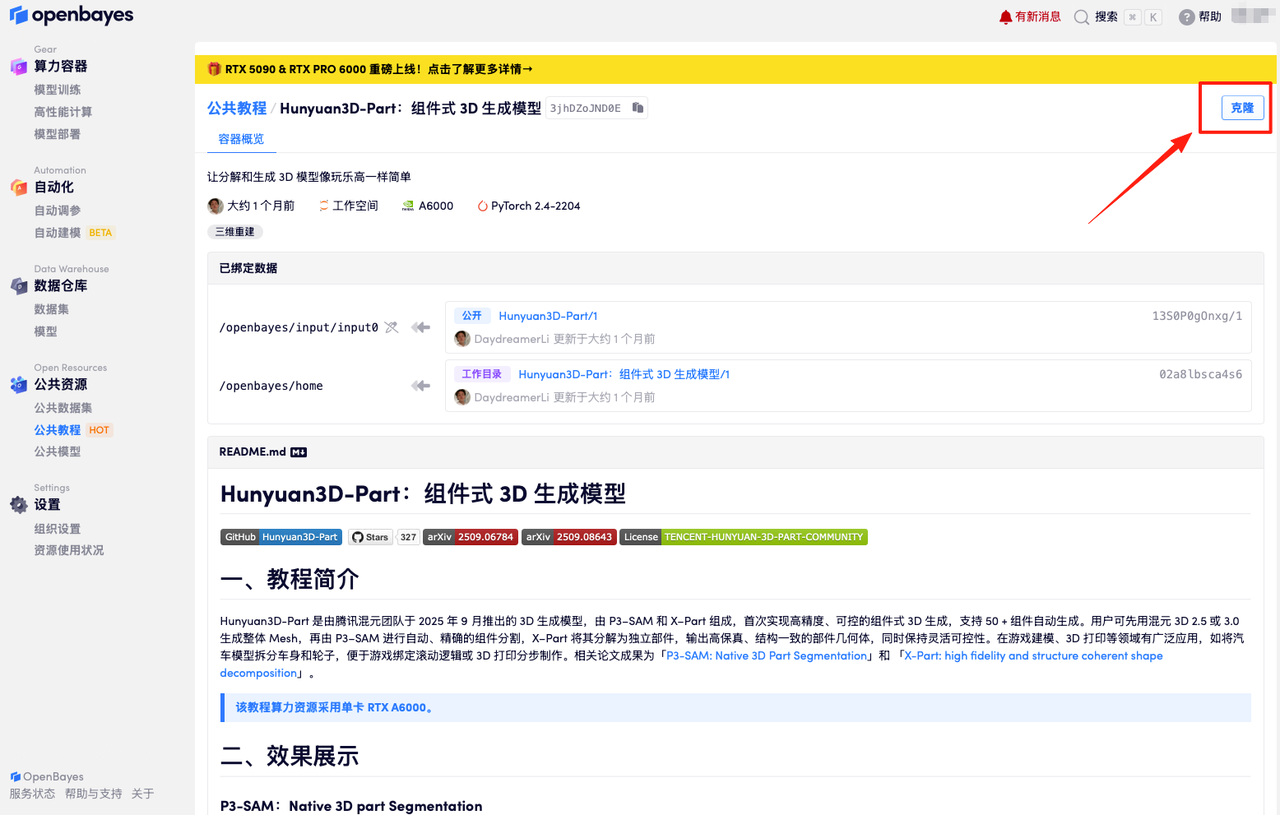The image size is (1280, 815).
Task: Open Hunyuan3D-Part：组件式 3D 生成模型/1 link
Action: tap(624, 374)
